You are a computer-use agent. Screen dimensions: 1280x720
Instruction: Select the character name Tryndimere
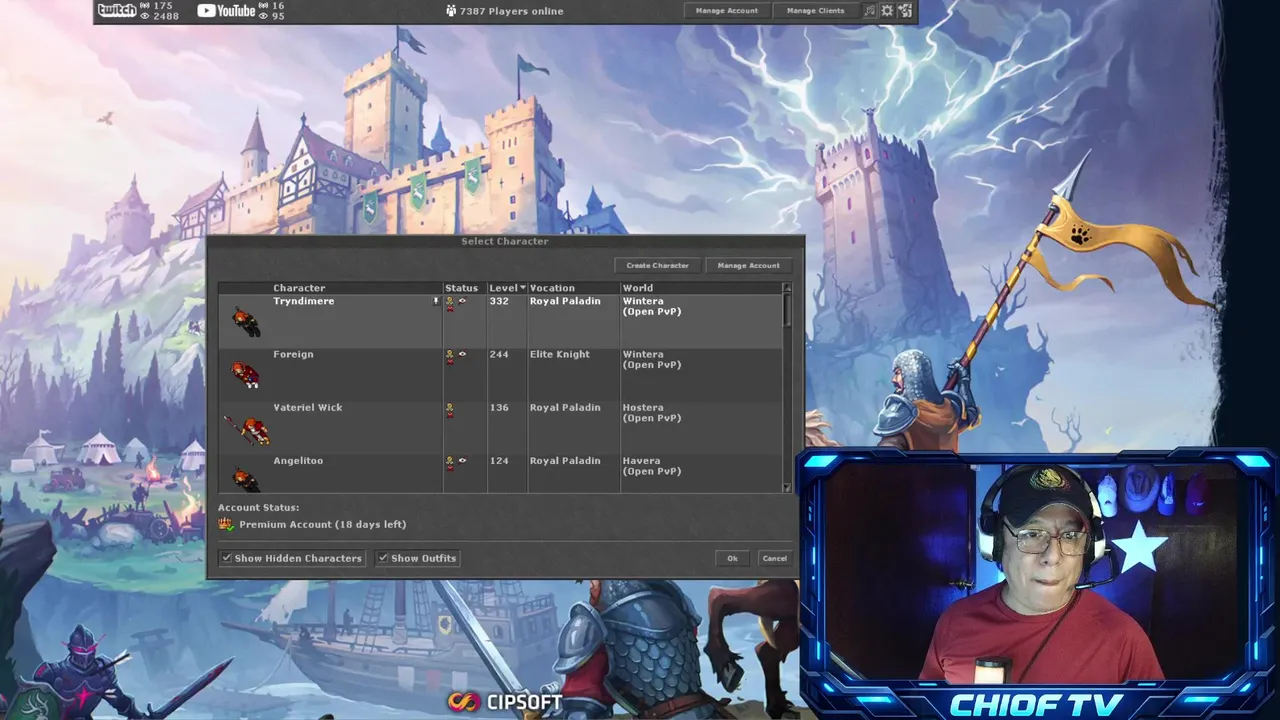[304, 301]
